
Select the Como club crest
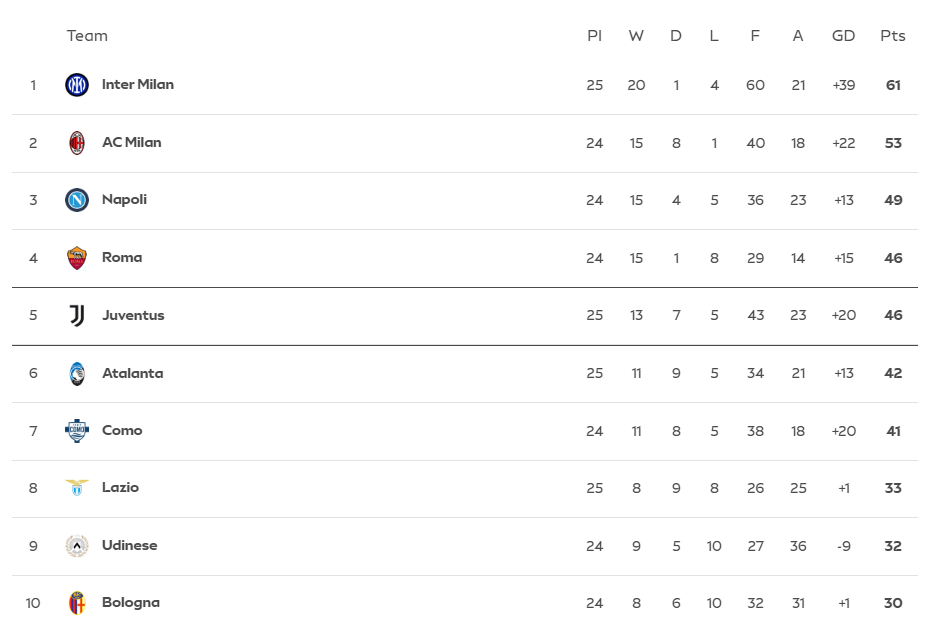point(77,430)
